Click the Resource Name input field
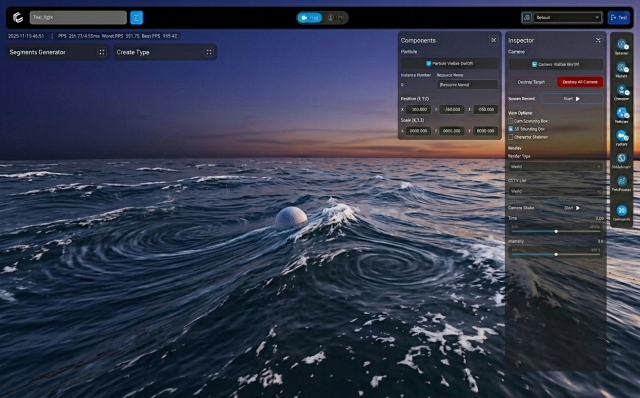 pyautogui.click(x=467, y=84)
